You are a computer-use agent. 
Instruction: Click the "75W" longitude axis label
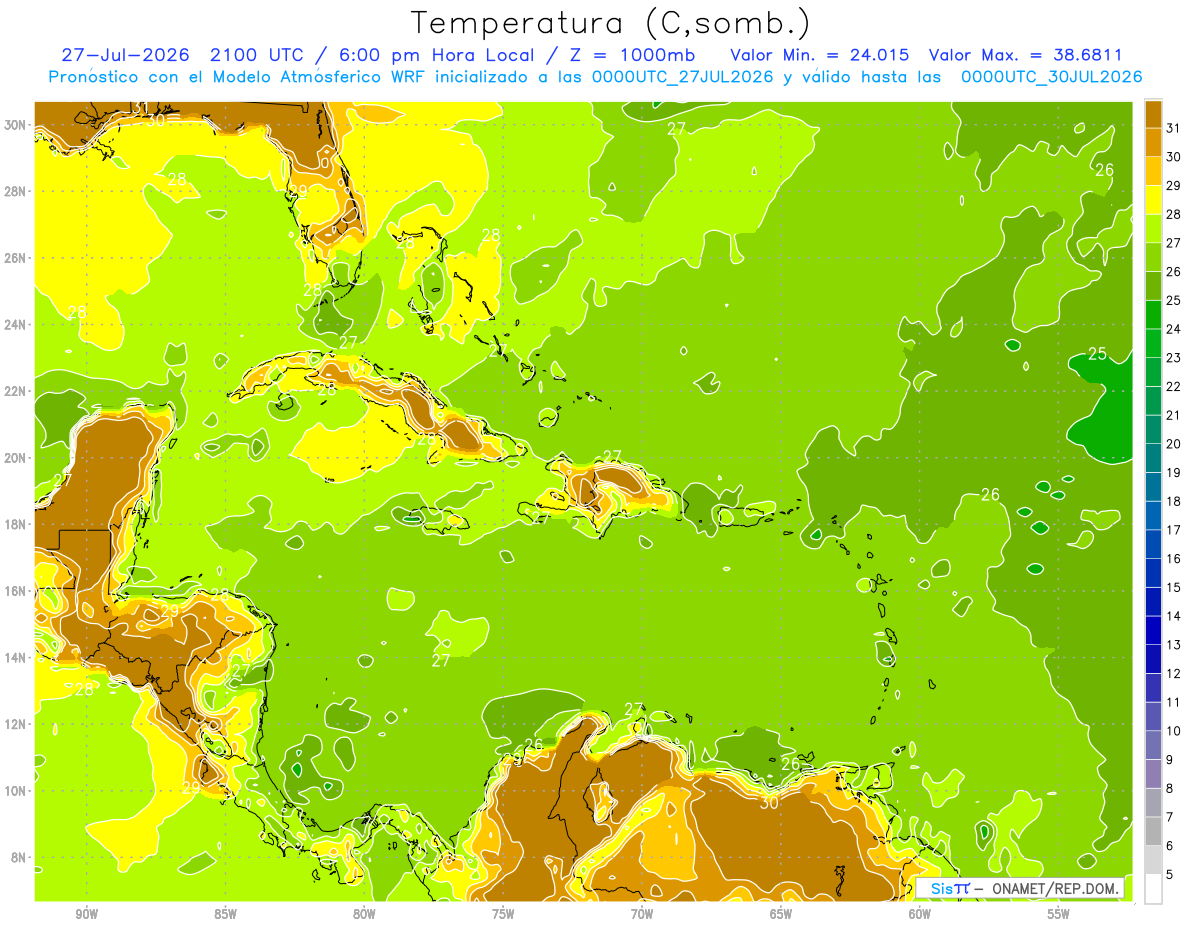(x=503, y=914)
